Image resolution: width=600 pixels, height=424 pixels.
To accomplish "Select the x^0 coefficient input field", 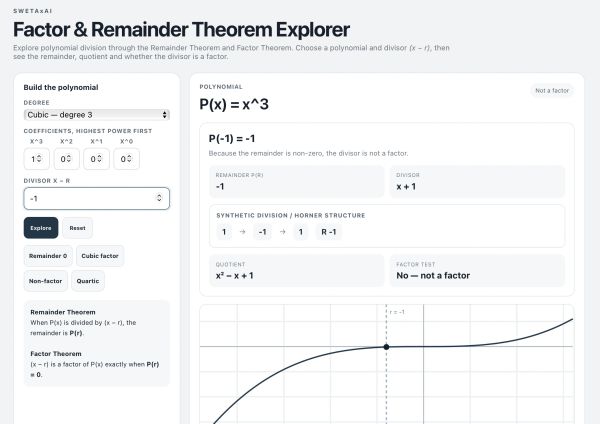I will pos(127,159).
